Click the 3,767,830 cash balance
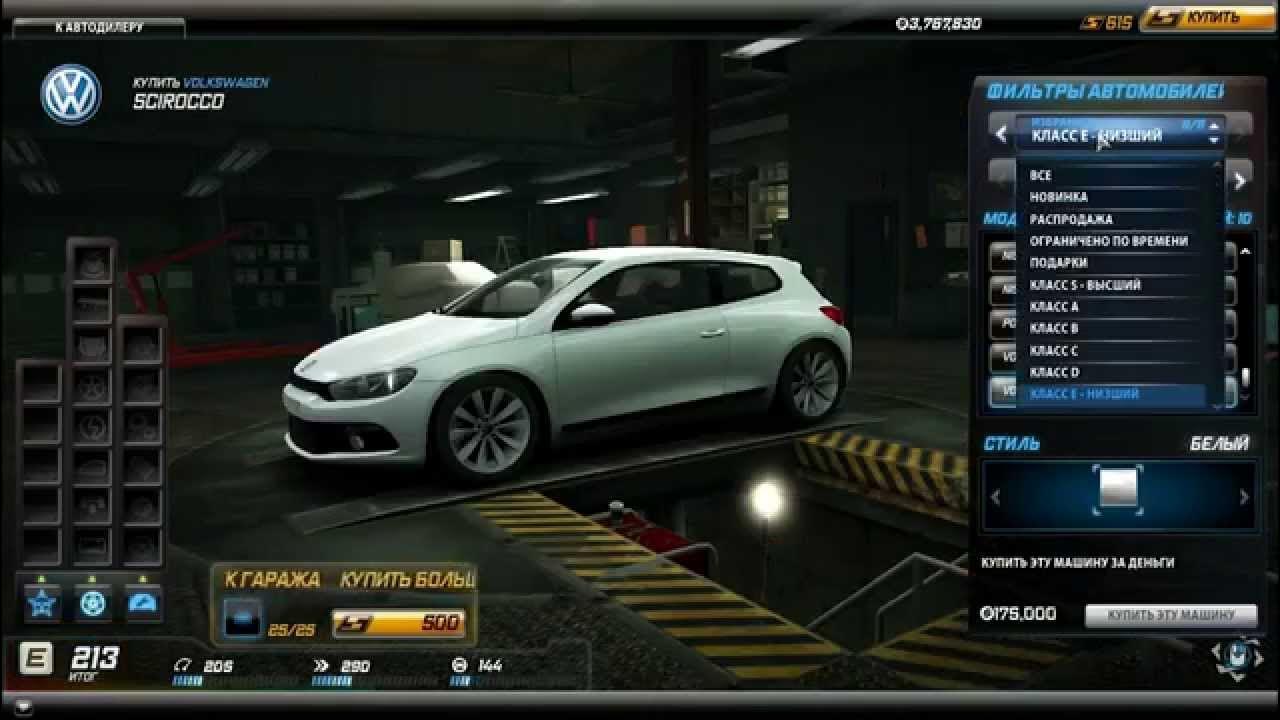Image resolution: width=1280 pixels, height=720 pixels. [938, 23]
